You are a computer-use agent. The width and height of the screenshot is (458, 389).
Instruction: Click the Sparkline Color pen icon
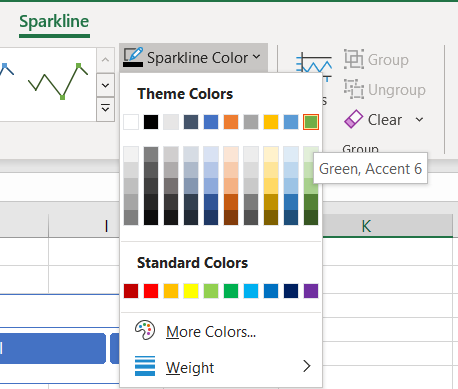(133, 57)
